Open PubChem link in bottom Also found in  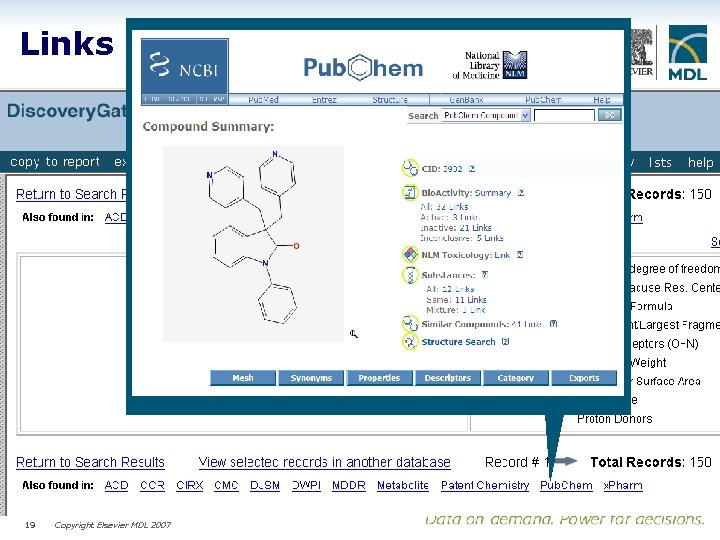tap(566, 485)
